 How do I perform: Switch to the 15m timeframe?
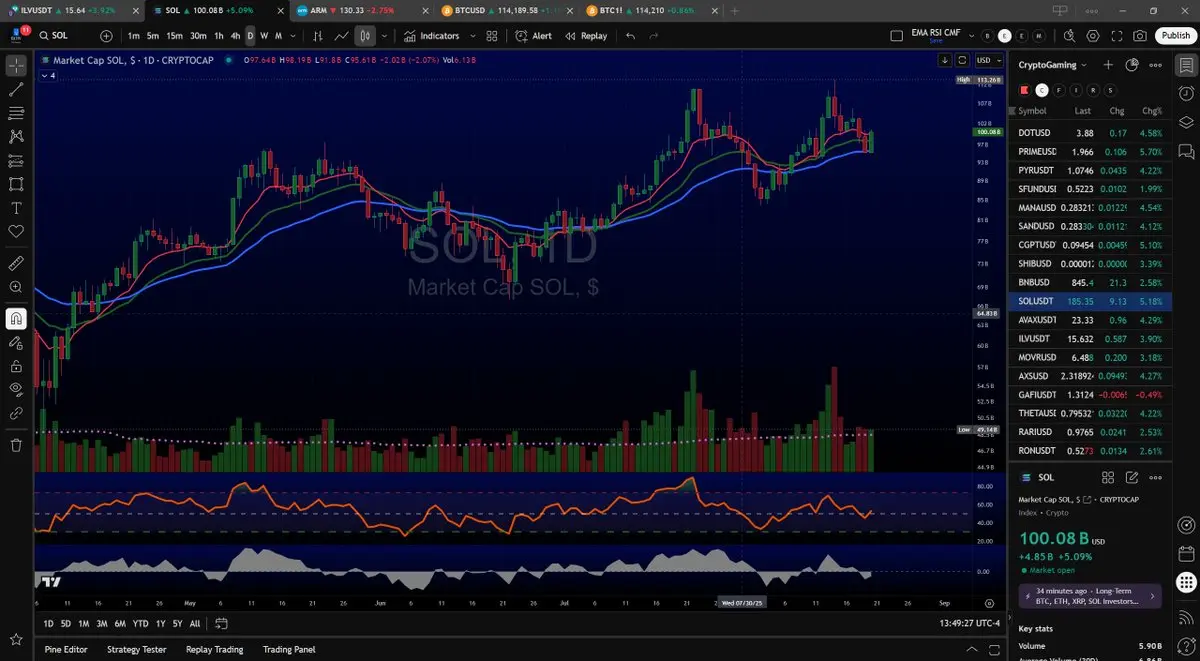pyautogui.click(x=174, y=36)
